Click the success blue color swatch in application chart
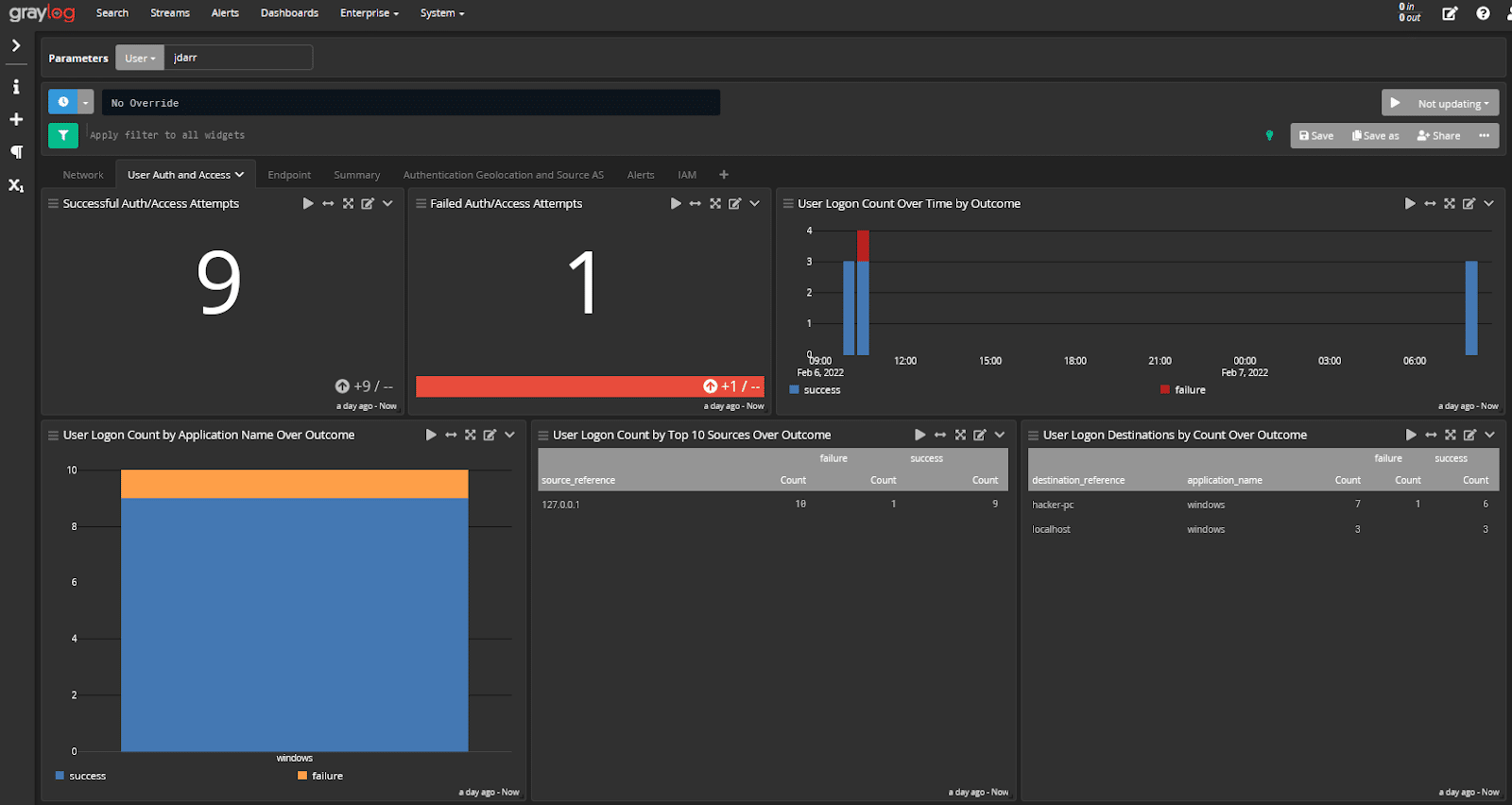The width and height of the screenshot is (1512, 805). (60, 776)
